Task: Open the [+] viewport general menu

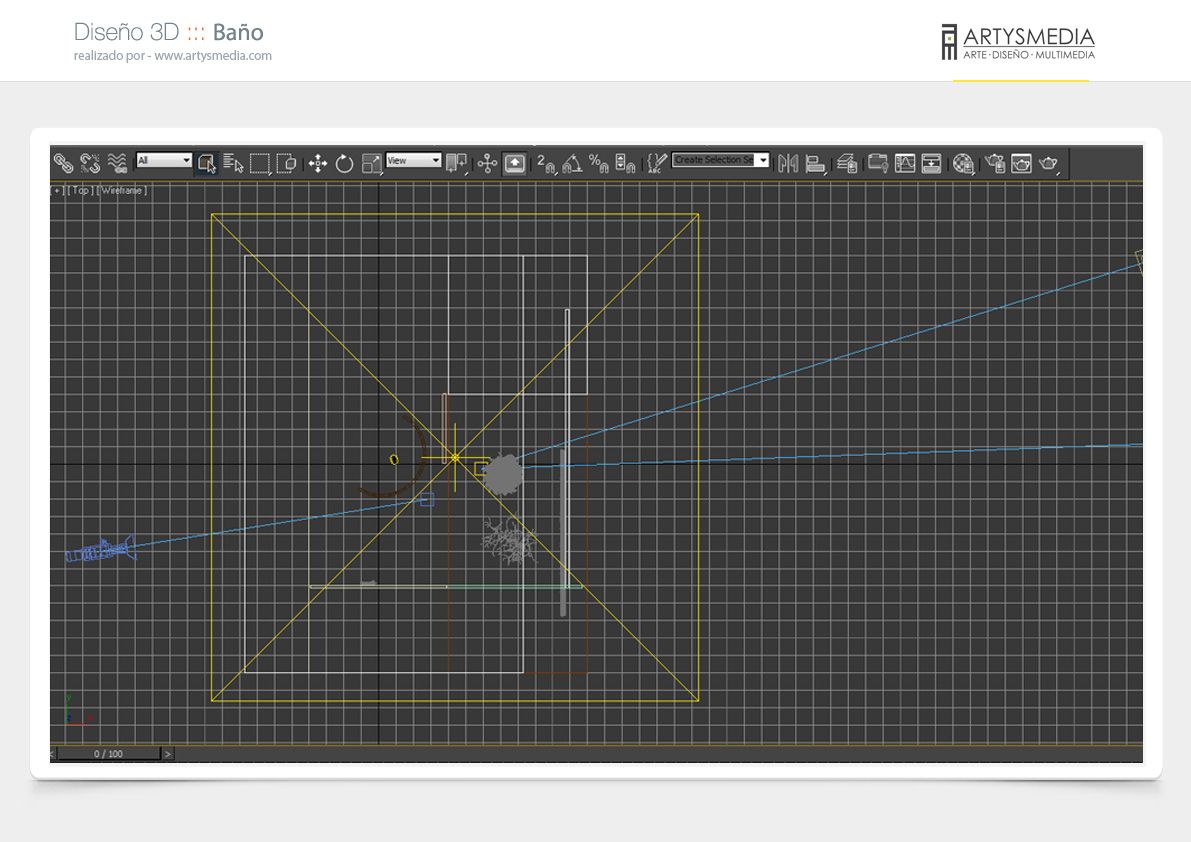Action: (x=57, y=191)
